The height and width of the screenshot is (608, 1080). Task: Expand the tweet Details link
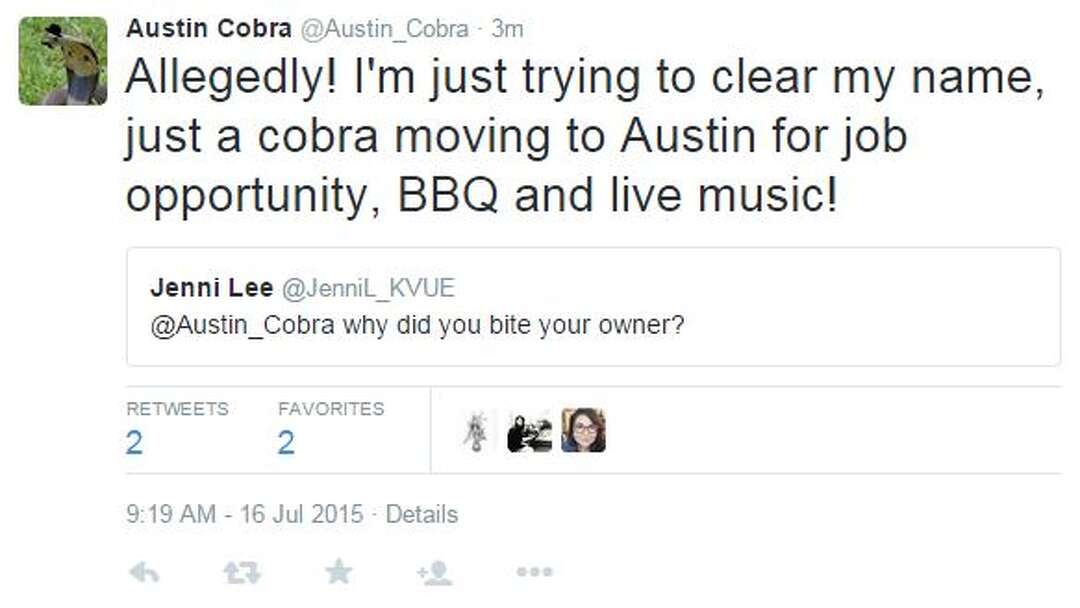pos(422,515)
